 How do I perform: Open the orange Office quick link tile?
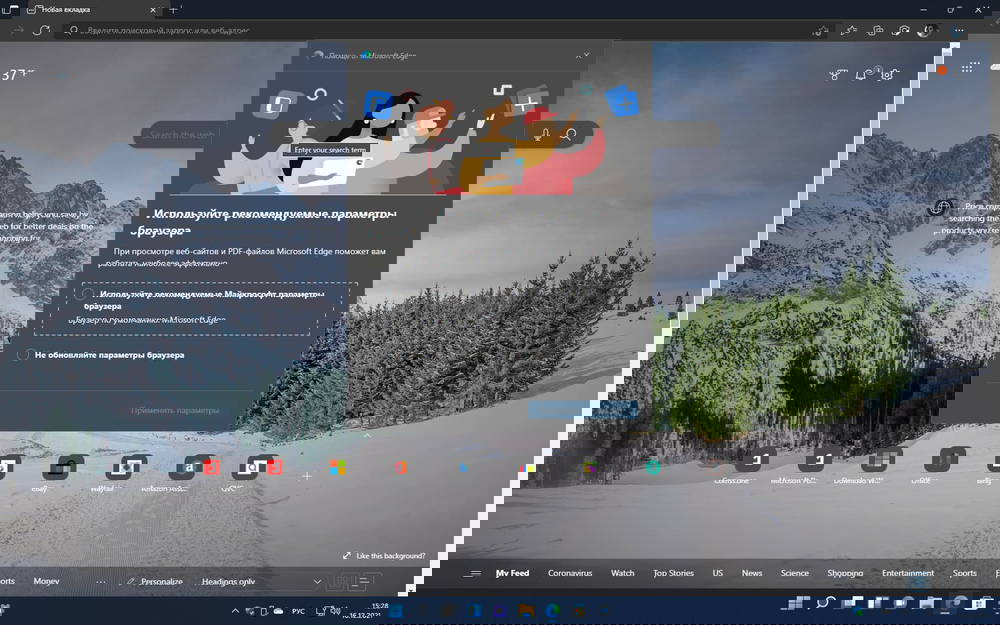click(401, 467)
